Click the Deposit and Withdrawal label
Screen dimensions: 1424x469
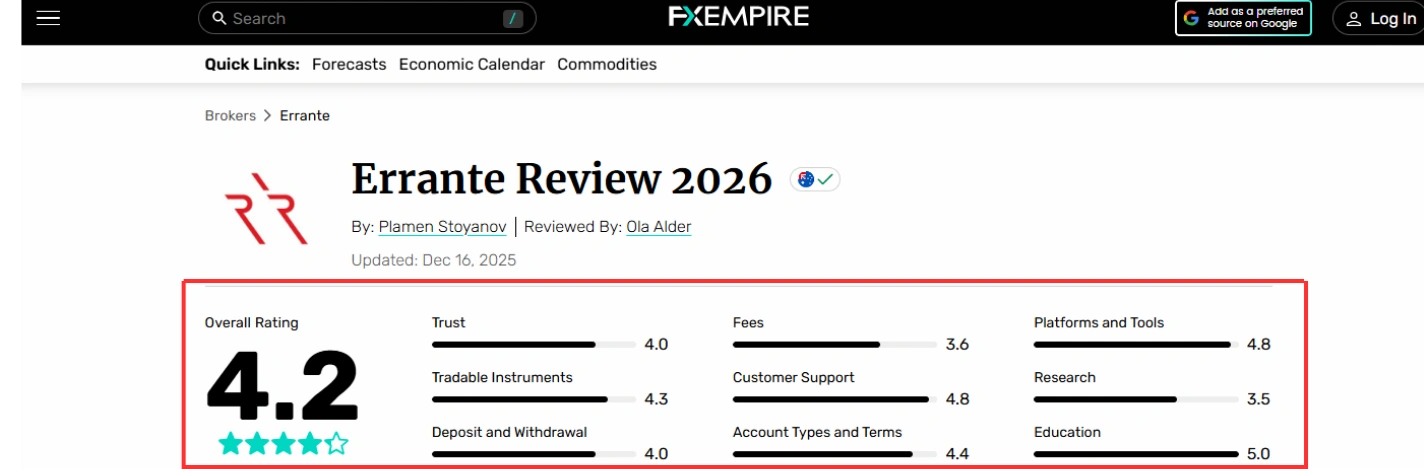(x=509, y=433)
